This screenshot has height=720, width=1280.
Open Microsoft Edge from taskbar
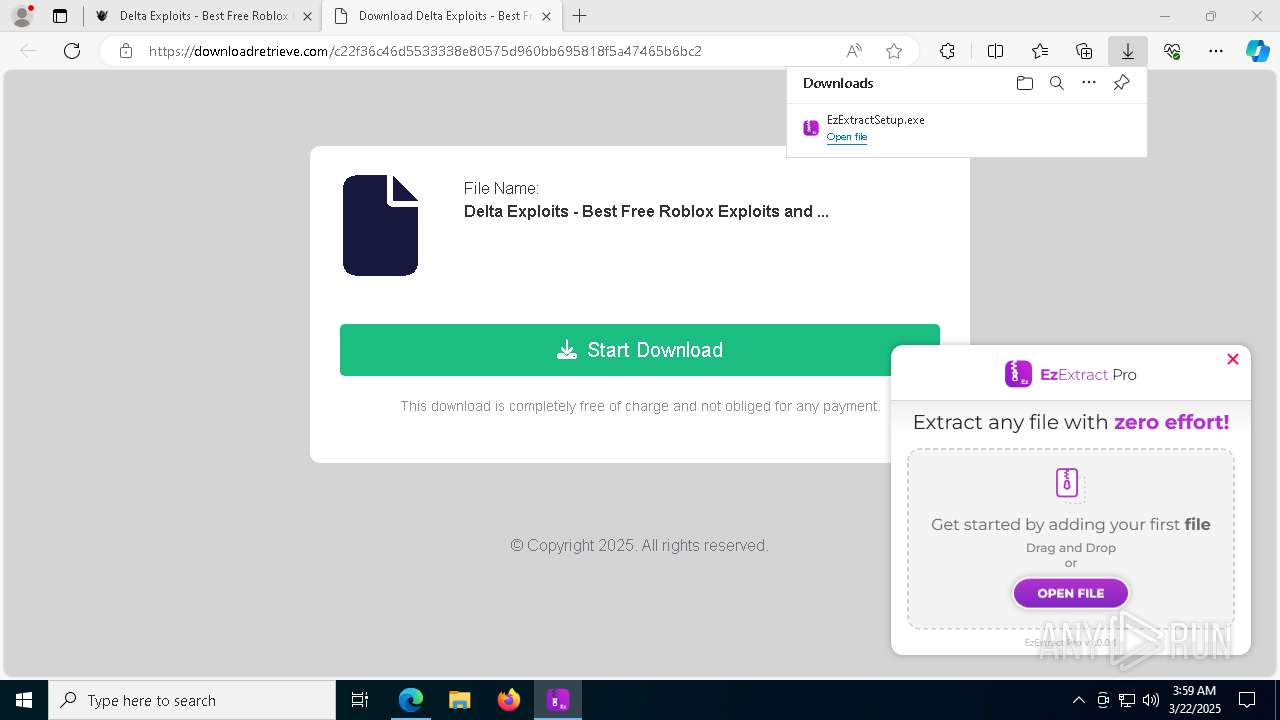[411, 700]
